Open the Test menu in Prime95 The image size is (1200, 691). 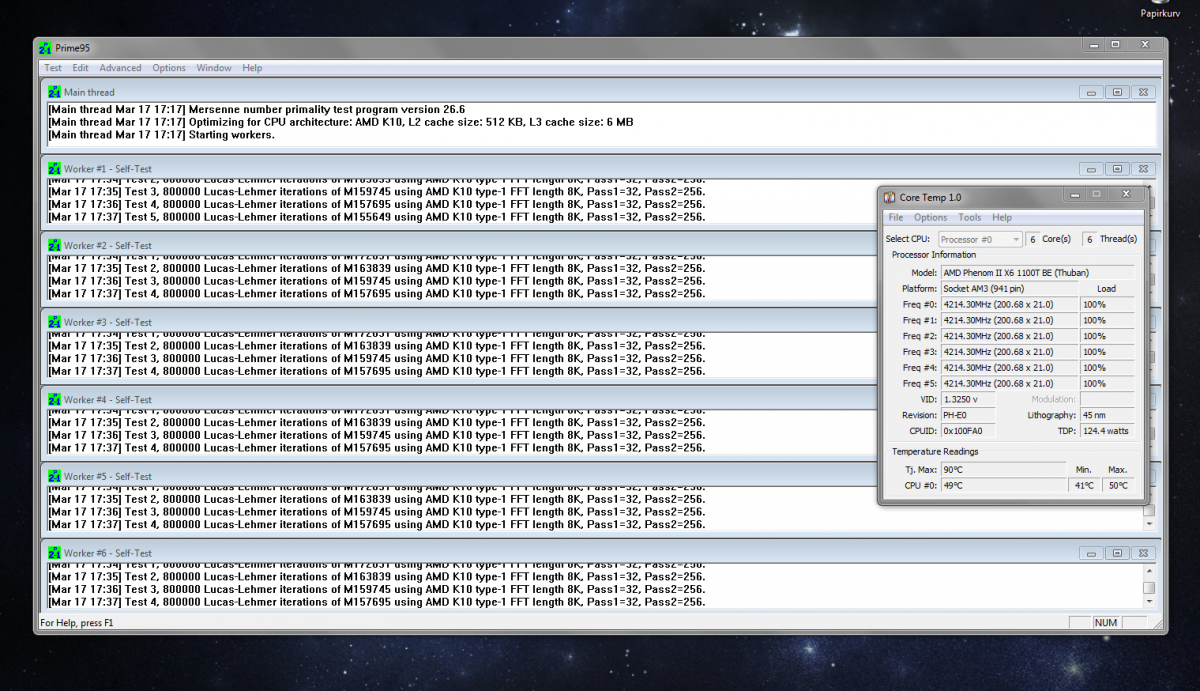[53, 68]
